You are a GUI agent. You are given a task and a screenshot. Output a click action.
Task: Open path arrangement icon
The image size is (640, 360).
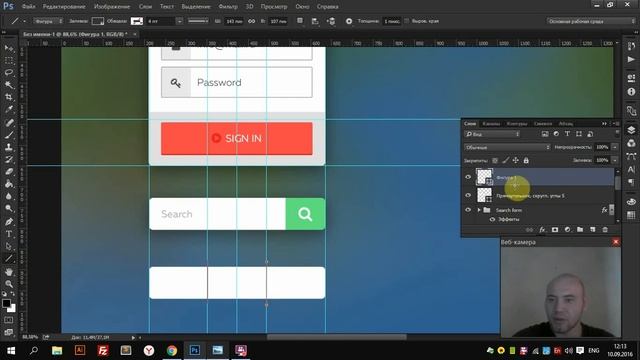(331, 21)
